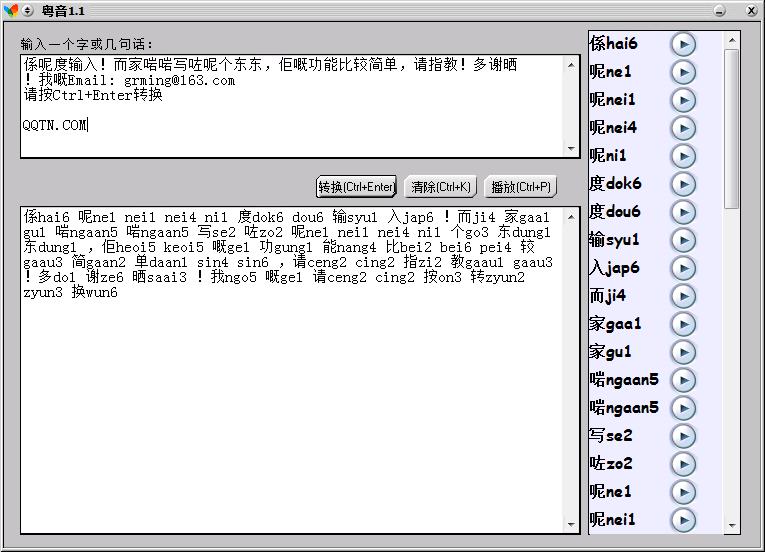
Task: Listen to 度dou6 pronunciation
Action: (683, 212)
